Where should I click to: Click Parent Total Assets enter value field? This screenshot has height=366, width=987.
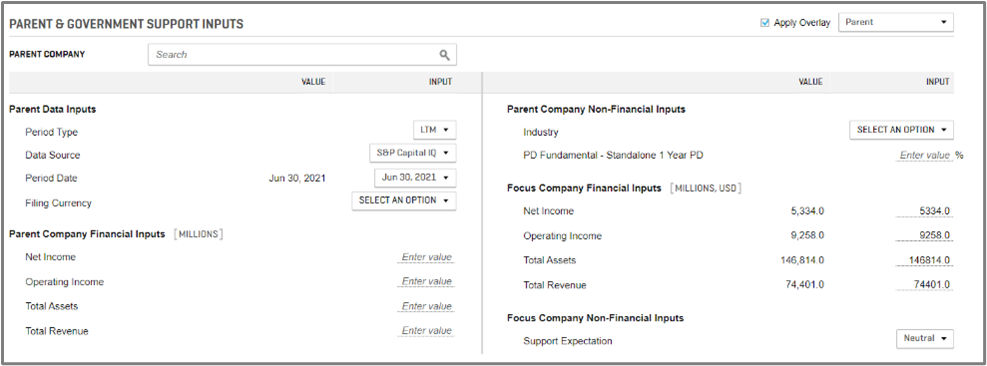(x=426, y=307)
